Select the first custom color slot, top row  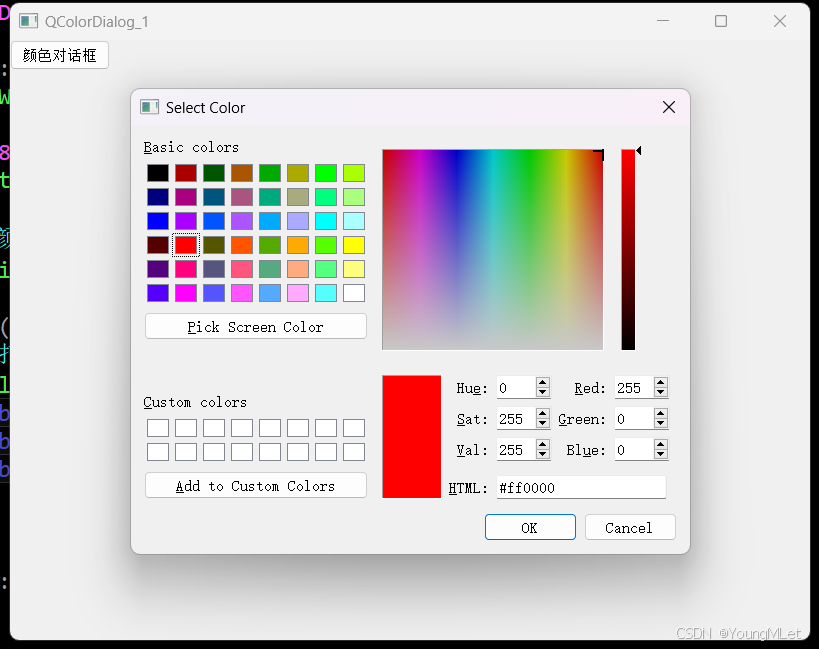158,428
